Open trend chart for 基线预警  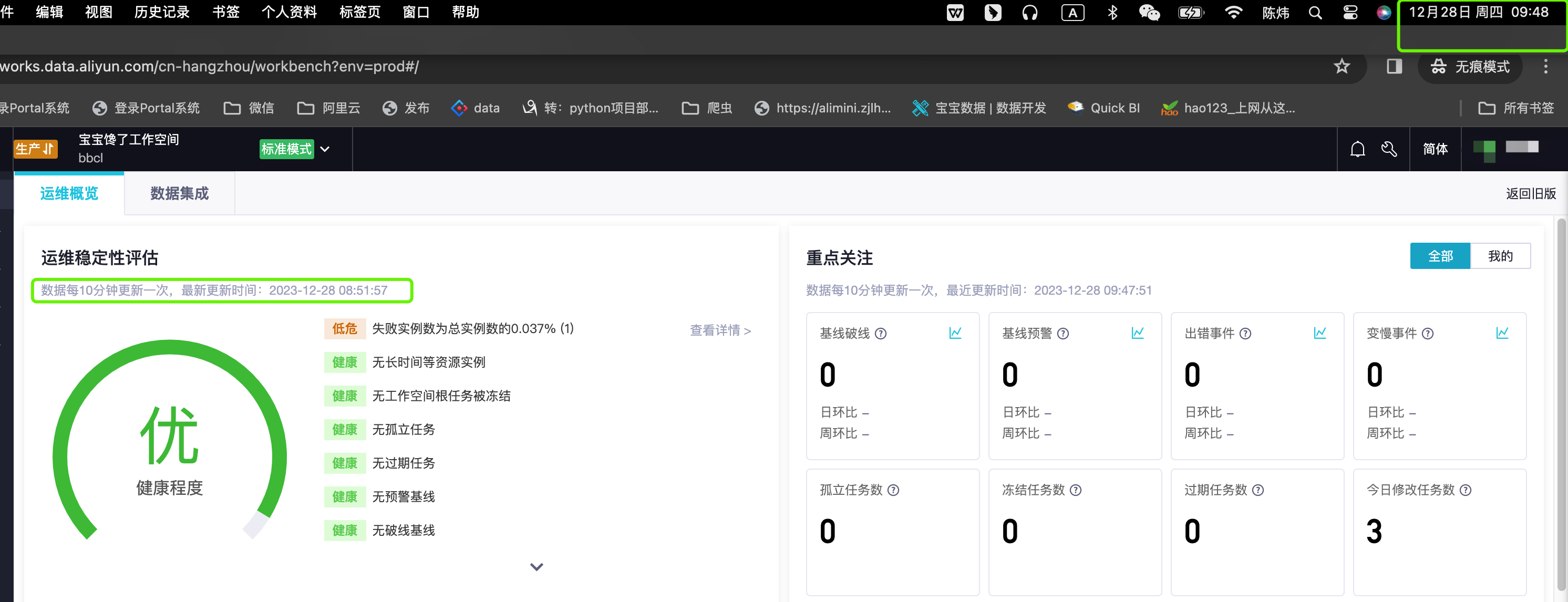click(1137, 333)
